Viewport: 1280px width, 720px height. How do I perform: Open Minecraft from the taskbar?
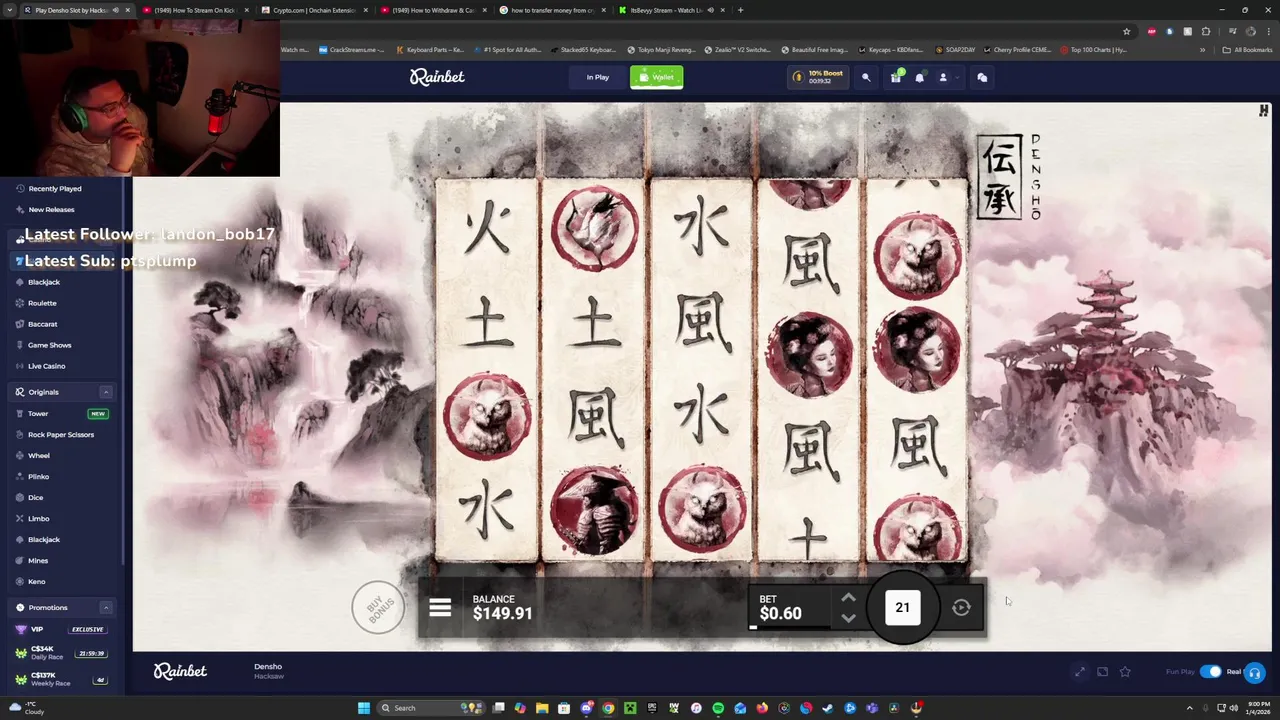tap(630, 708)
